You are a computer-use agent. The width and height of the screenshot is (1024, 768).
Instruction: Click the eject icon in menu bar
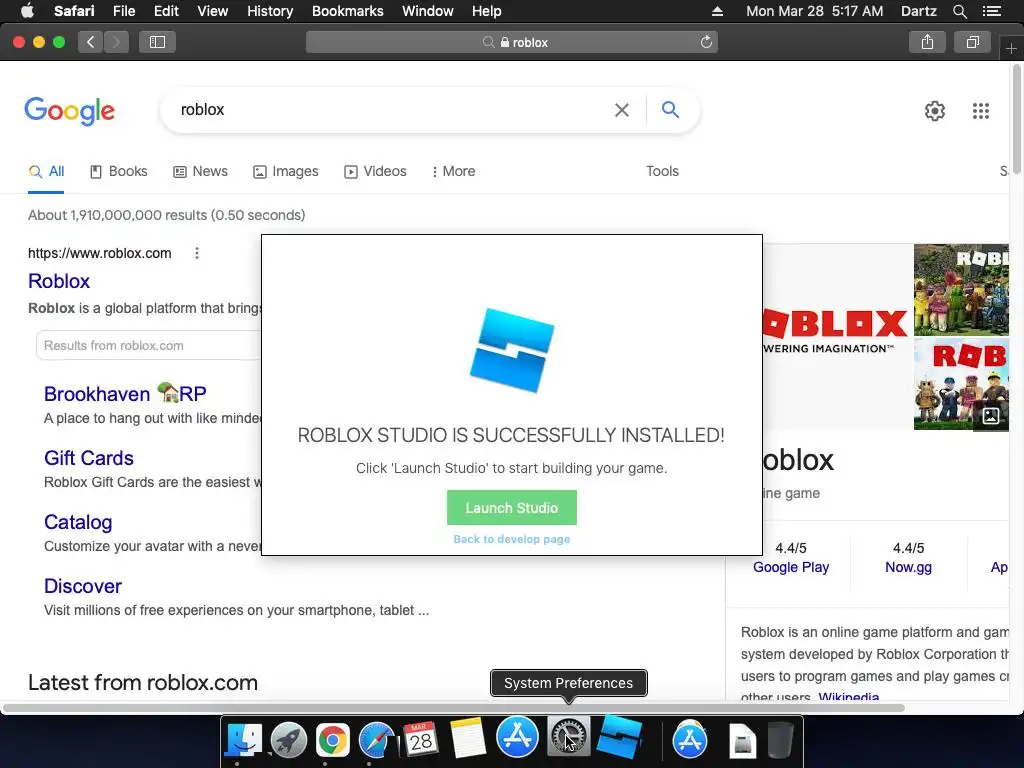click(717, 11)
